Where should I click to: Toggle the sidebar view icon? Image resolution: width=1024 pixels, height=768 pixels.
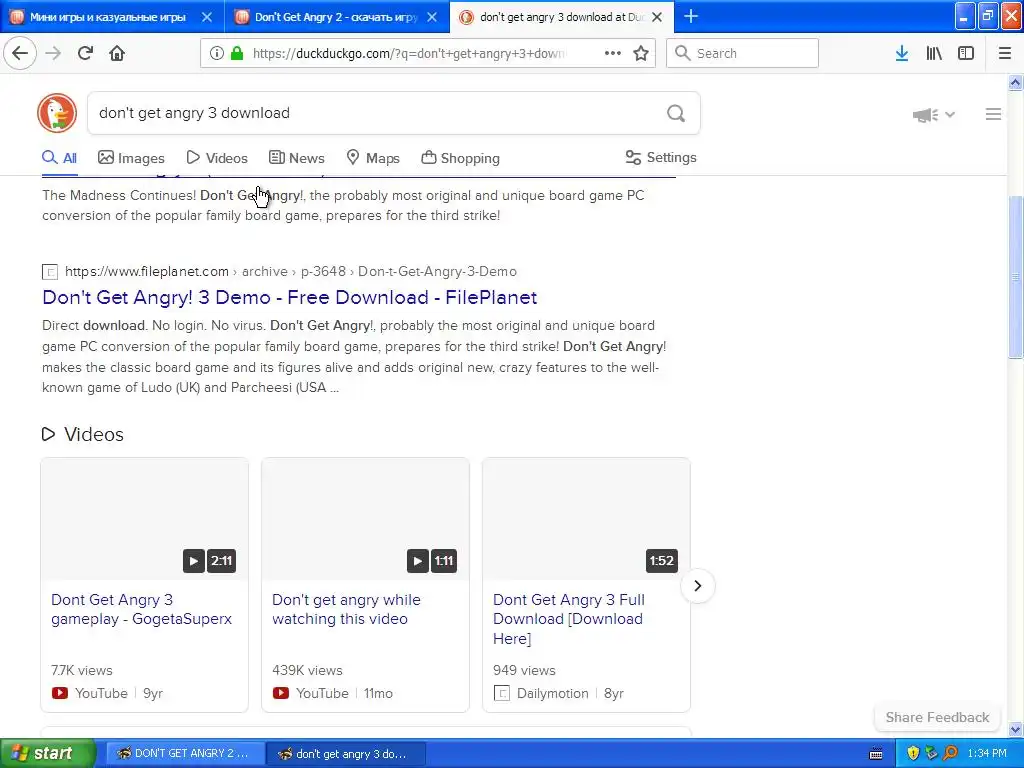click(x=966, y=54)
